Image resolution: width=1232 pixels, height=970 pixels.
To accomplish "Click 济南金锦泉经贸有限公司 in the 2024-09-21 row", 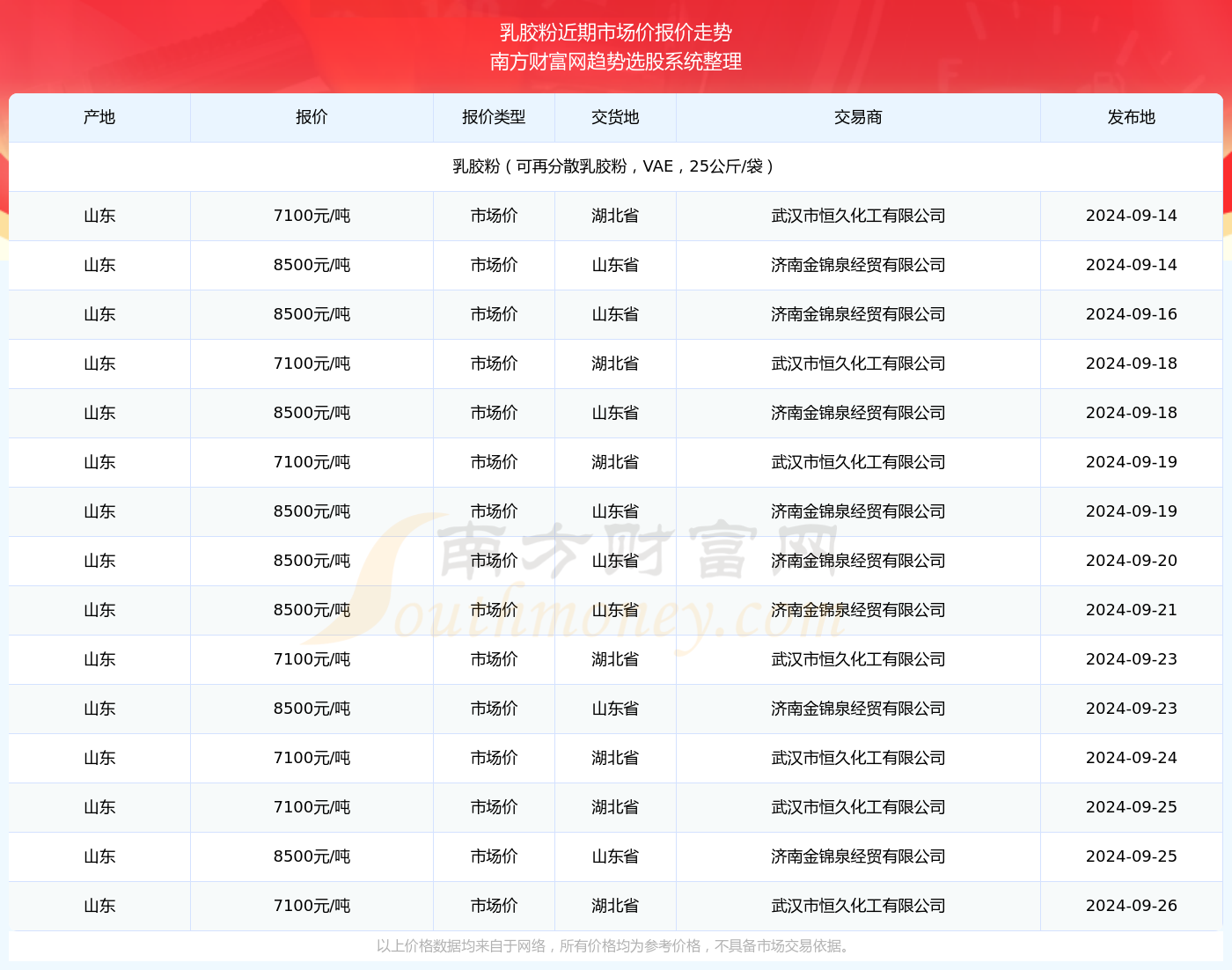I will pyautogui.click(x=858, y=610).
